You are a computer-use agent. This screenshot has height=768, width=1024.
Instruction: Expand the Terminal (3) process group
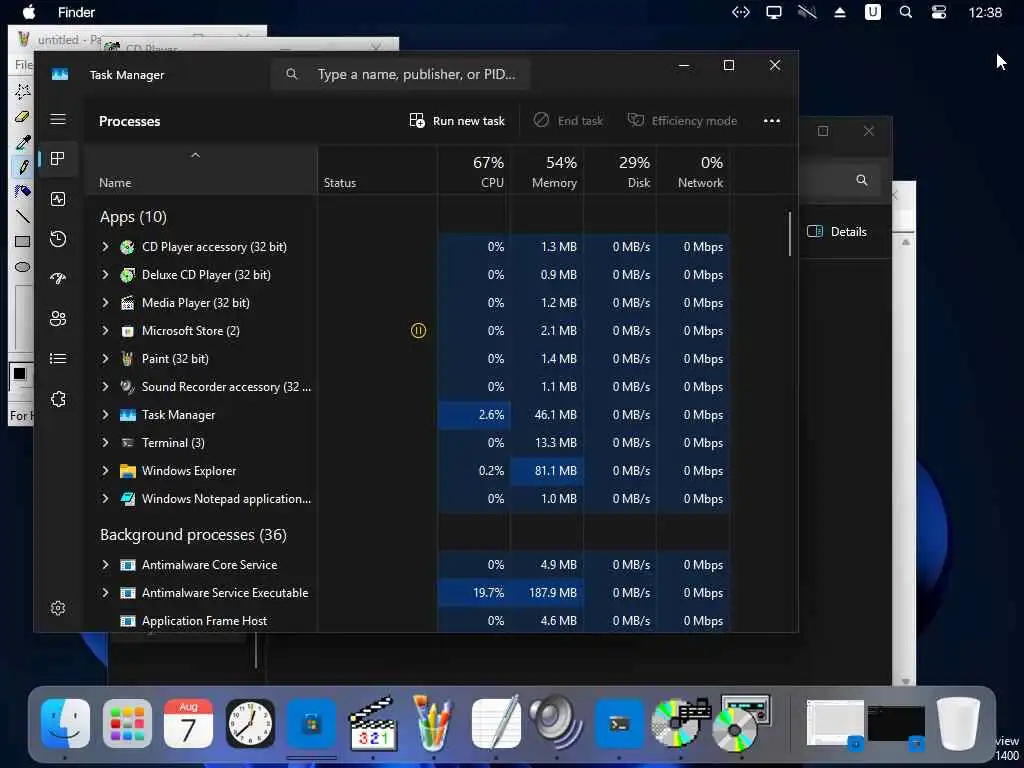coord(105,443)
